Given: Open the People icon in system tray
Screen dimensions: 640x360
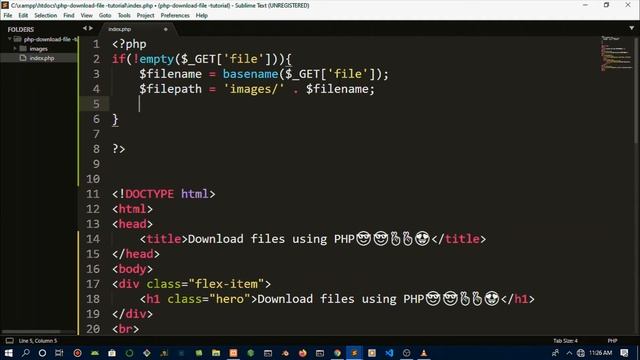Looking at the screenshot, I should click(x=555, y=353).
